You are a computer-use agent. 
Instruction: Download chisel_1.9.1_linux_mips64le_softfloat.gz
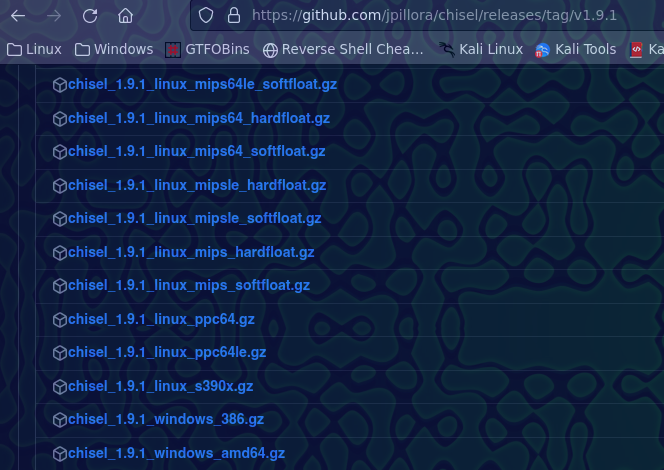pyautogui.click(x=202, y=84)
